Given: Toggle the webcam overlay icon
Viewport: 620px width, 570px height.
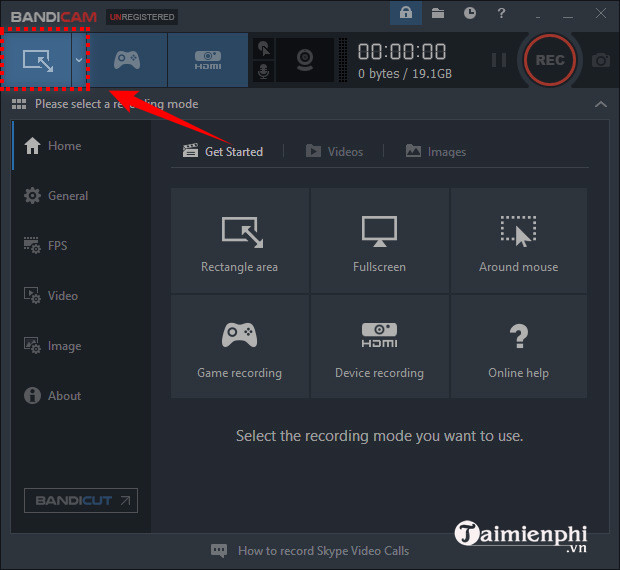Looking at the screenshot, I should (305, 60).
